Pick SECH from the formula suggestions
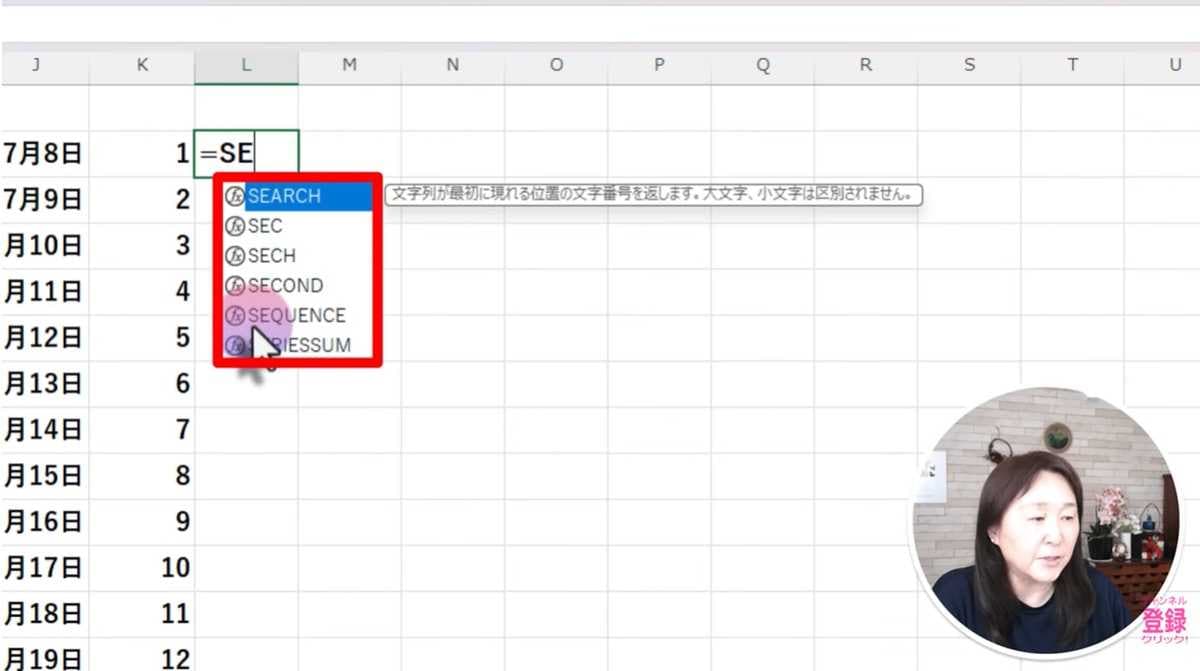Image resolution: width=1200 pixels, height=671 pixels. pos(297,256)
